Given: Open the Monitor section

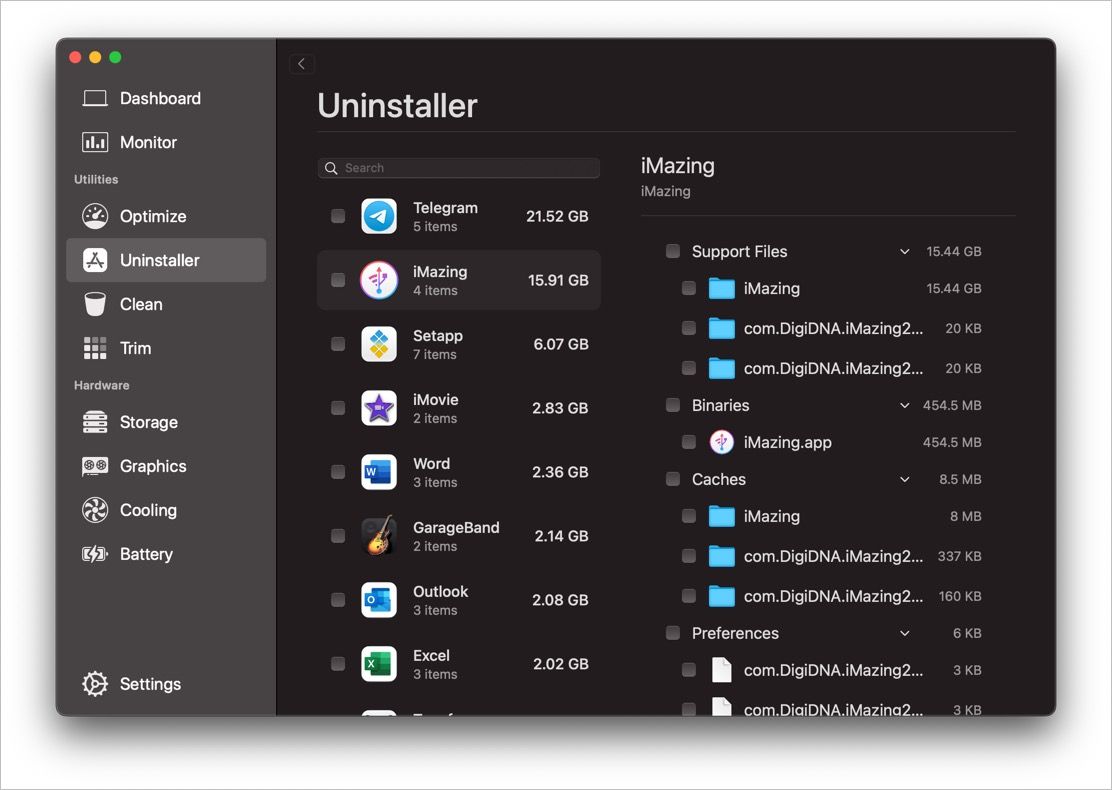Looking at the screenshot, I should pyautogui.click(x=166, y=142).
